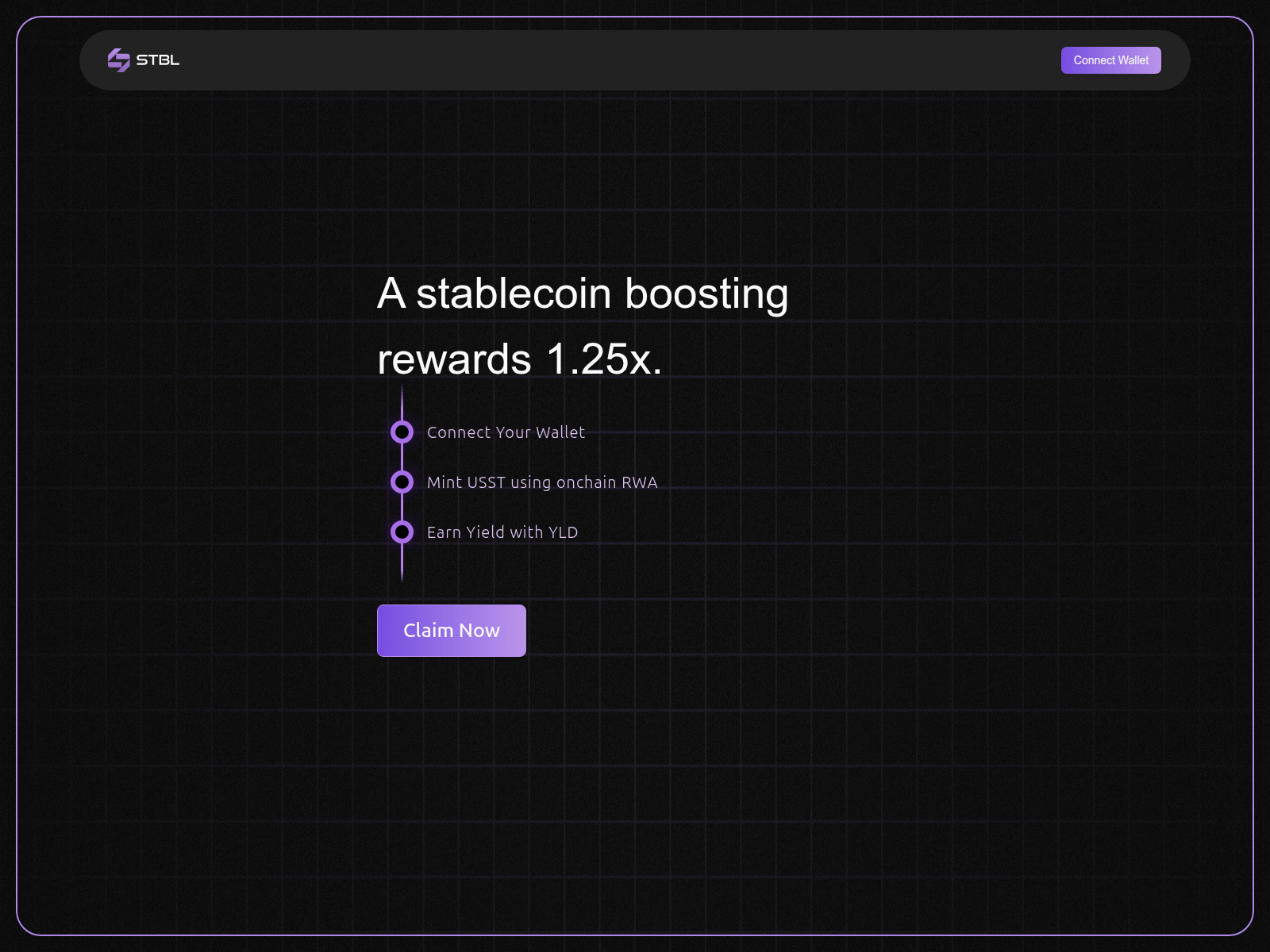The height and width of the screenshot is (952, 1270).
Task: Expand the Earn Yield with YLD step
Action: (x=502, y=532)
